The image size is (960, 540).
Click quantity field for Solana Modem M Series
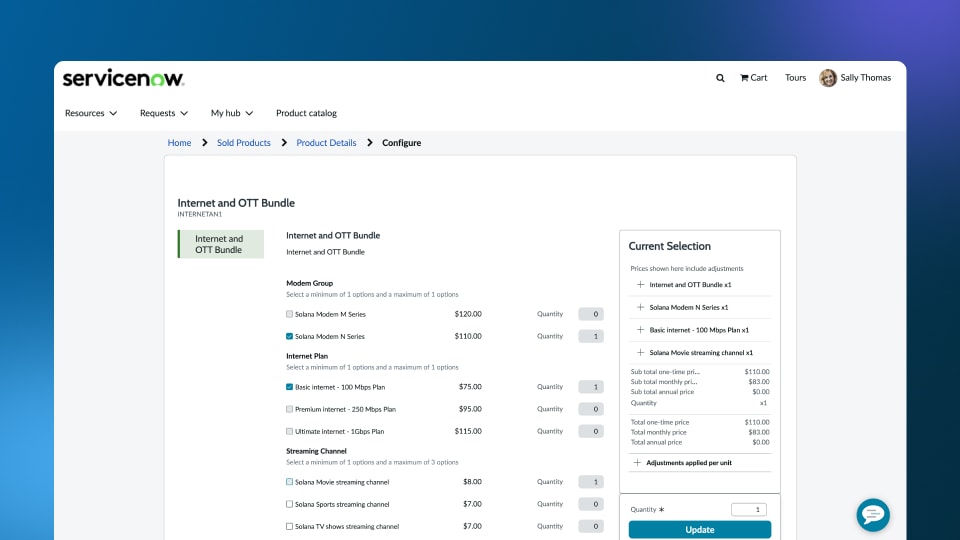[x=591, y=314]
